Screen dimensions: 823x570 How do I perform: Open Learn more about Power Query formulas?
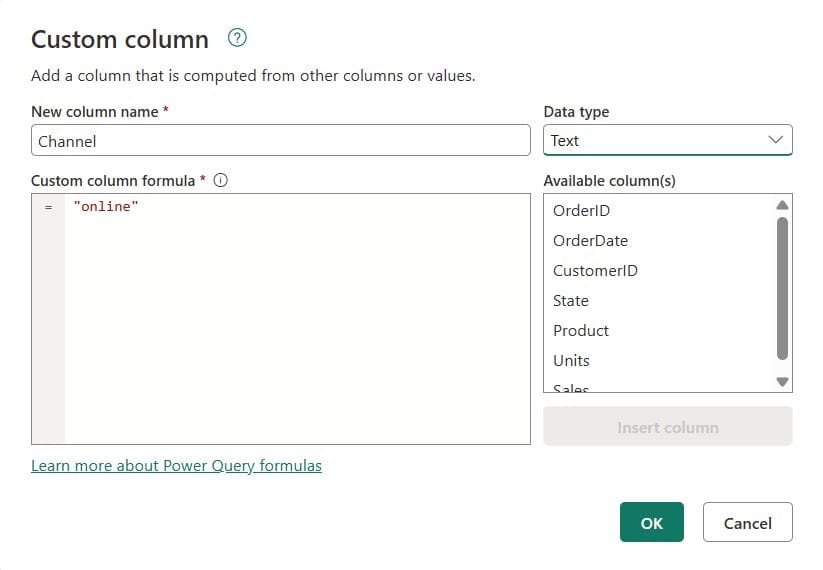click(176, 466)
